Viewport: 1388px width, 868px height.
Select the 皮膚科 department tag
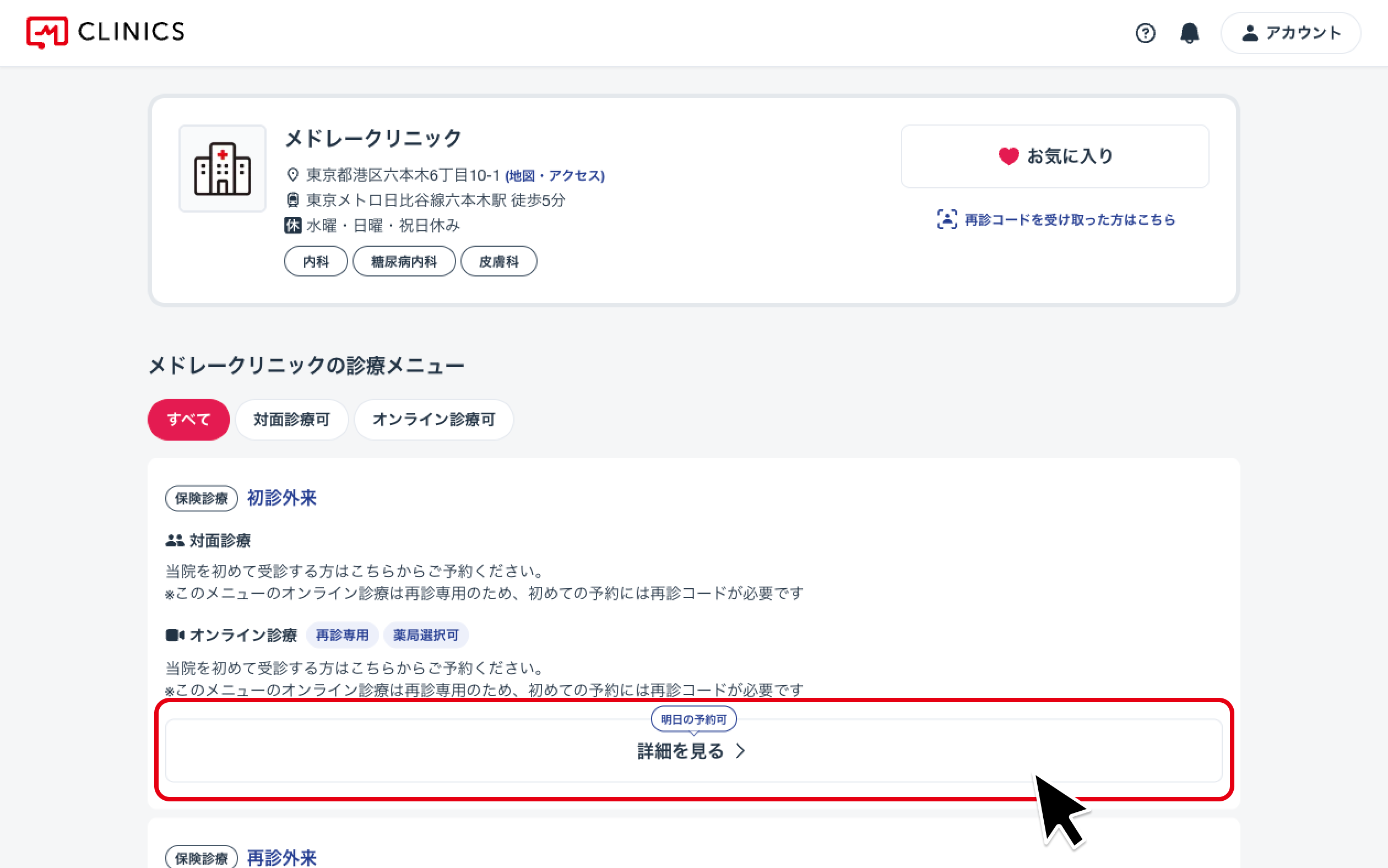499,262
